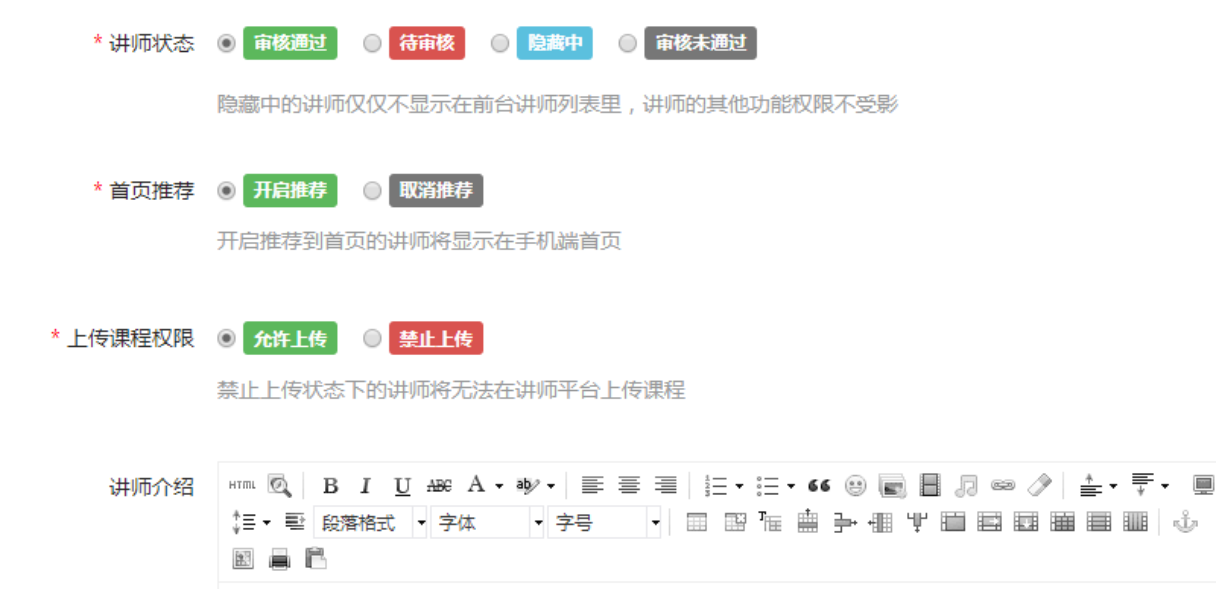This screenshot has height=589, width=1216.
Task: Expand the font color dropdown arrow
Action: 499,487
